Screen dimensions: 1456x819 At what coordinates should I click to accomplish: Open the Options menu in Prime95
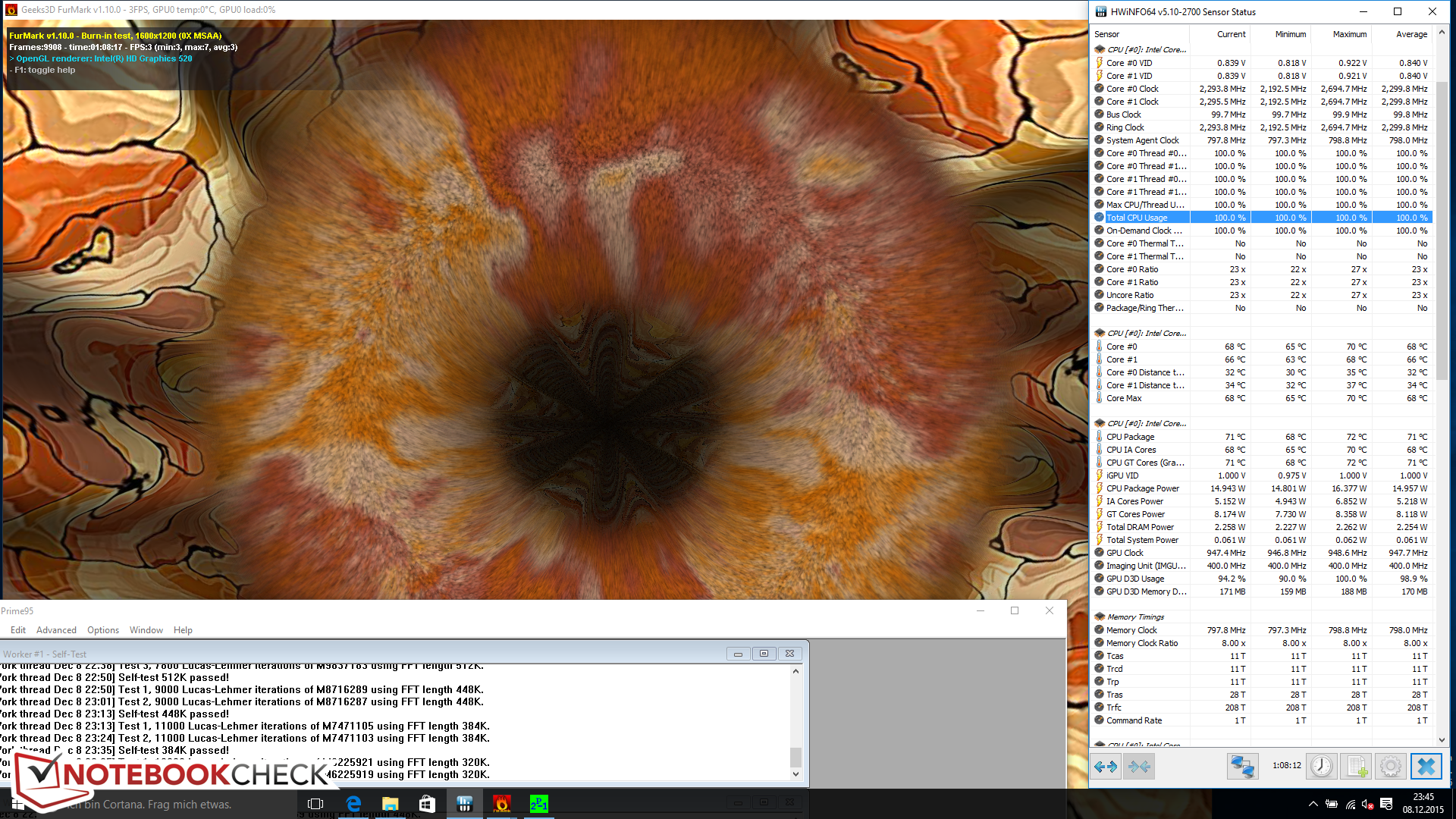pyautogui.click(x=102, y=630)
